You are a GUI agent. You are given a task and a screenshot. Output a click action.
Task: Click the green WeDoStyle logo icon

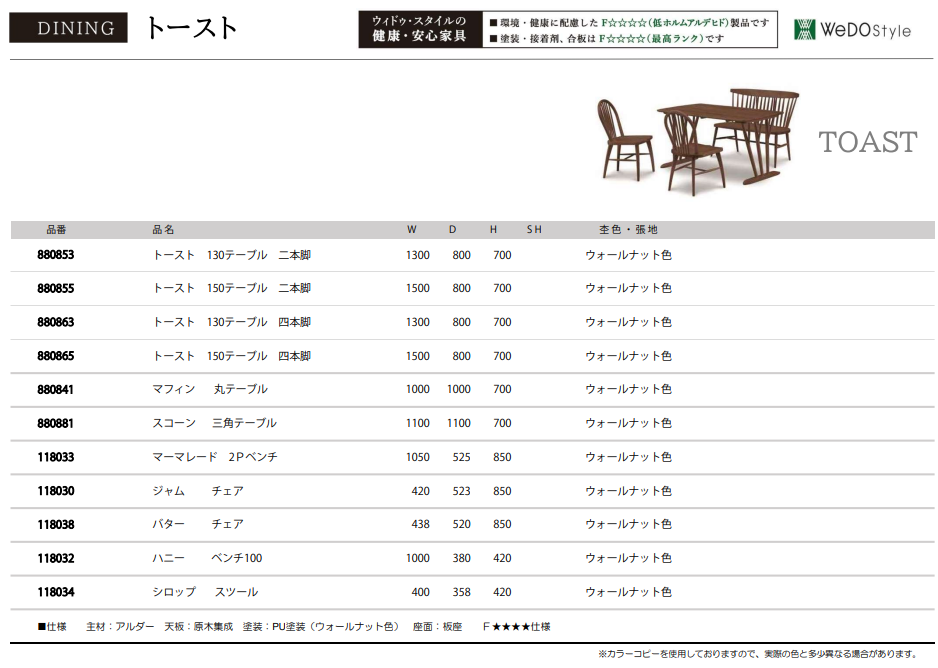coord(804,29)
